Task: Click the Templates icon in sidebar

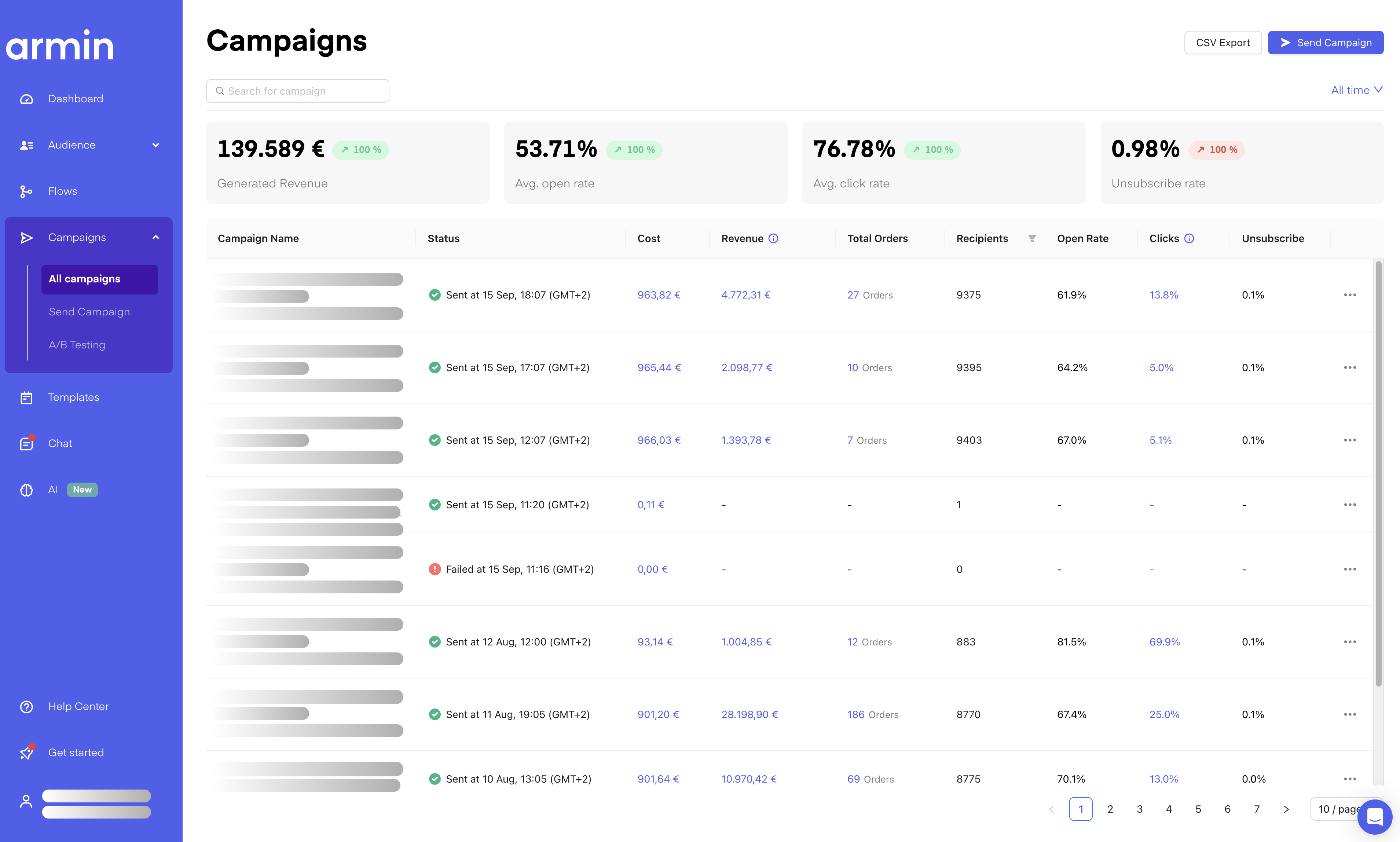Action: pyautogui.click(x=26, y=398)
